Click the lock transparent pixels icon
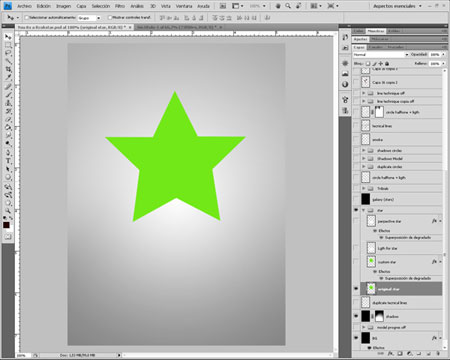The image size is (450, 360). 368,63
